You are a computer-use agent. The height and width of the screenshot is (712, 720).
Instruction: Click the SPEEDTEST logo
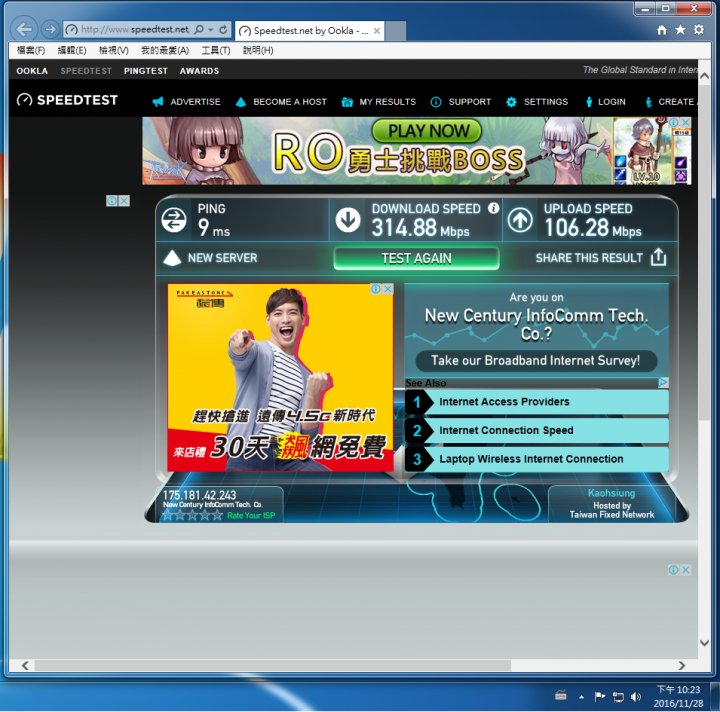(x=68, y=100)
